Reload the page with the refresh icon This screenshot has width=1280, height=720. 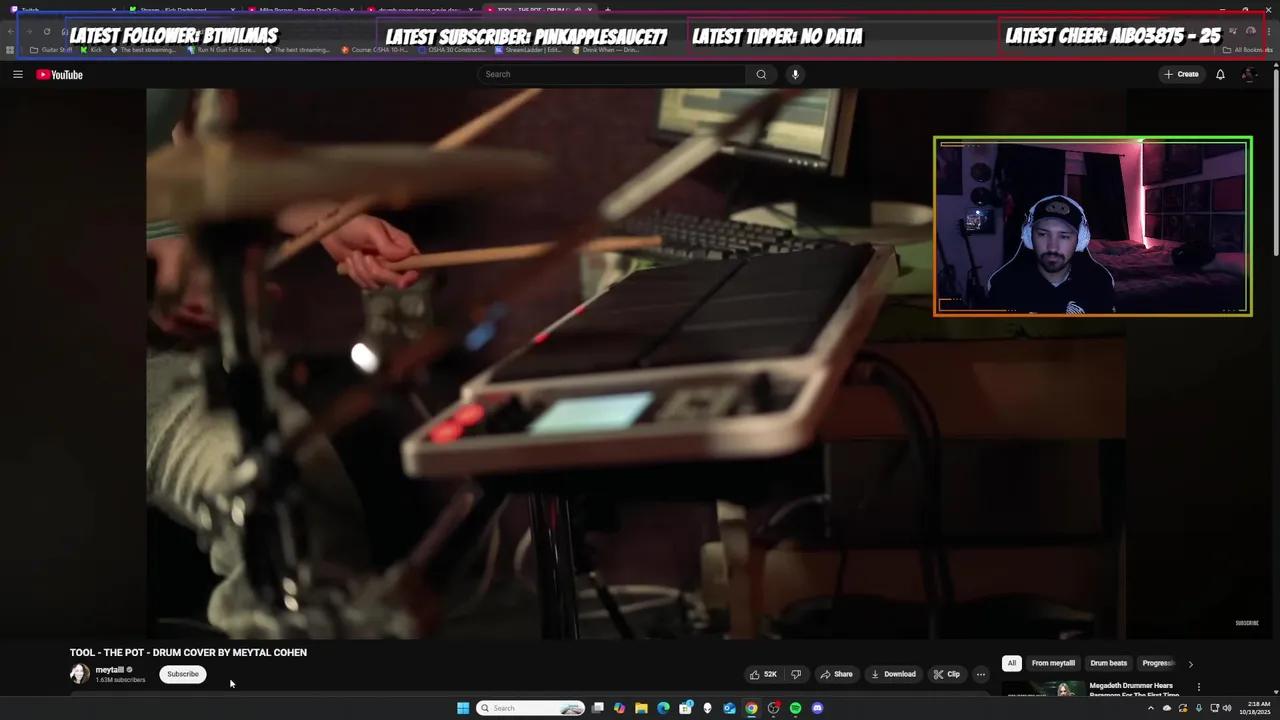click(x=46, y=31)
